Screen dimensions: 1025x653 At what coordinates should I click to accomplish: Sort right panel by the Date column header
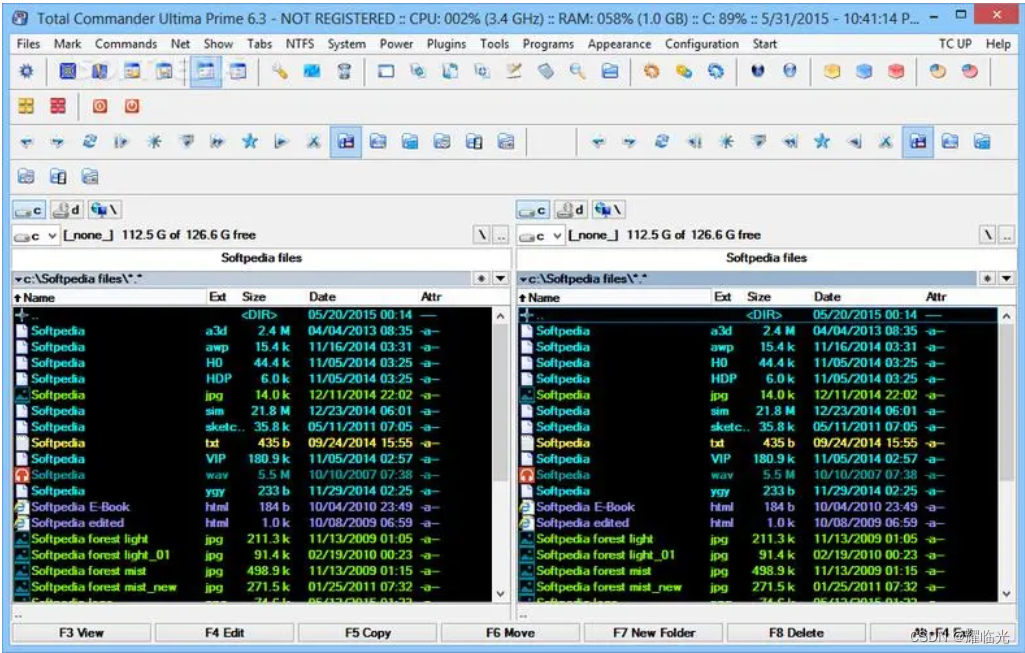click(x=866, y=297)
